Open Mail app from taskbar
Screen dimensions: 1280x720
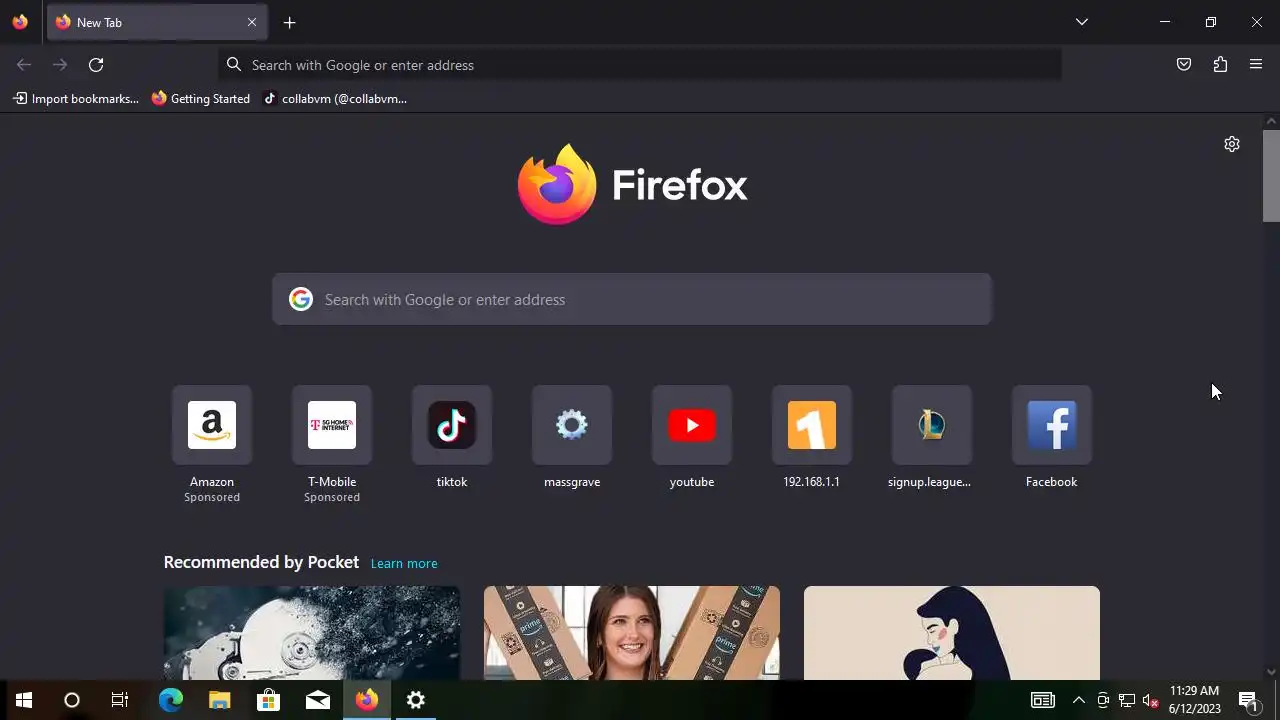coord(318,700)
